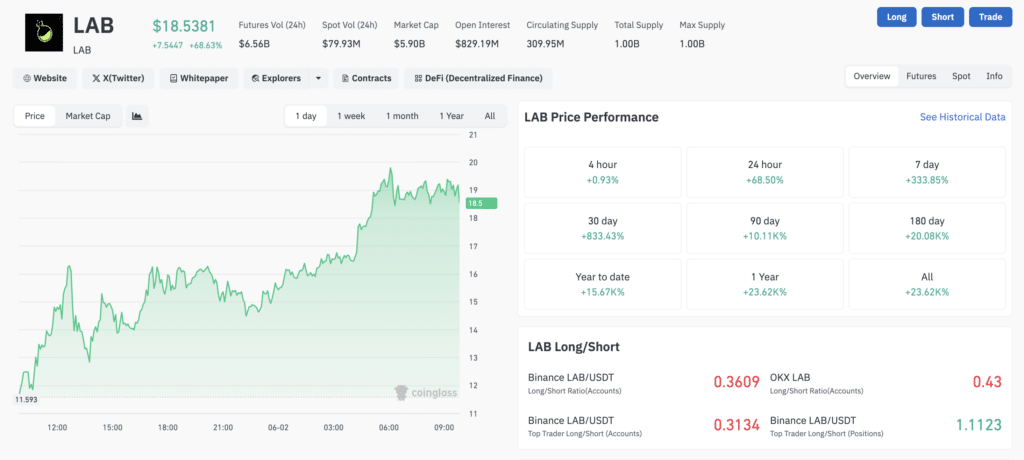Select the 1 month timeframe
Viewport: 1024px width, 460px height.
click(x=402, y=116)
